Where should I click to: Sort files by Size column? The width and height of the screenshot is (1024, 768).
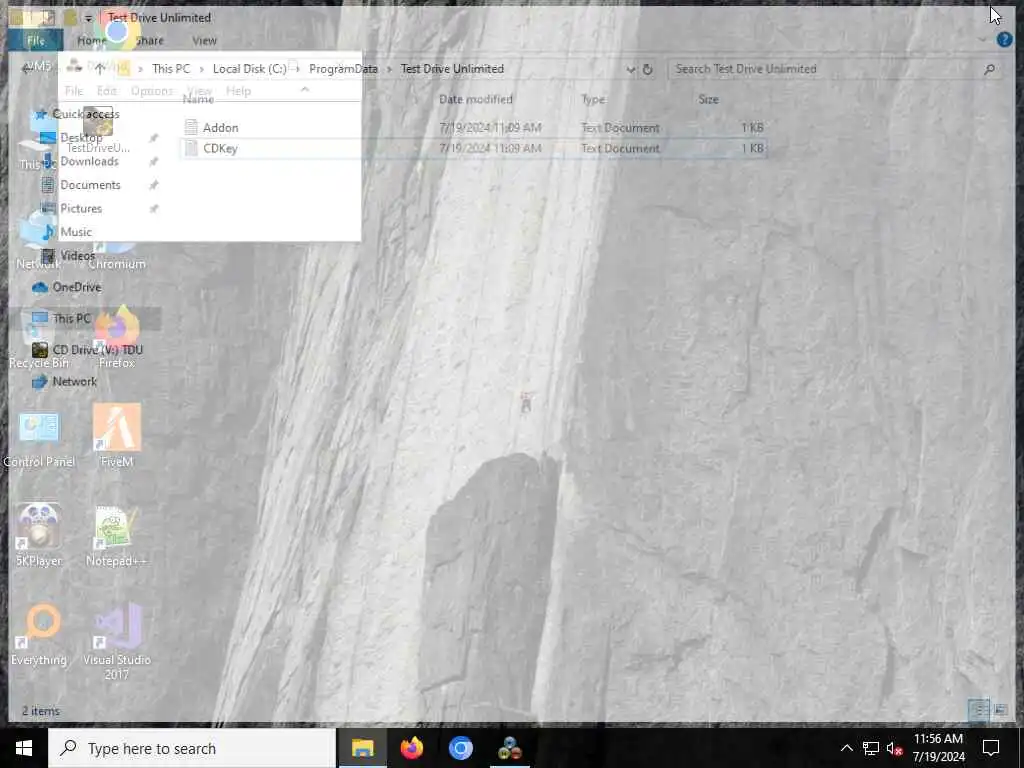coord(708,99)
